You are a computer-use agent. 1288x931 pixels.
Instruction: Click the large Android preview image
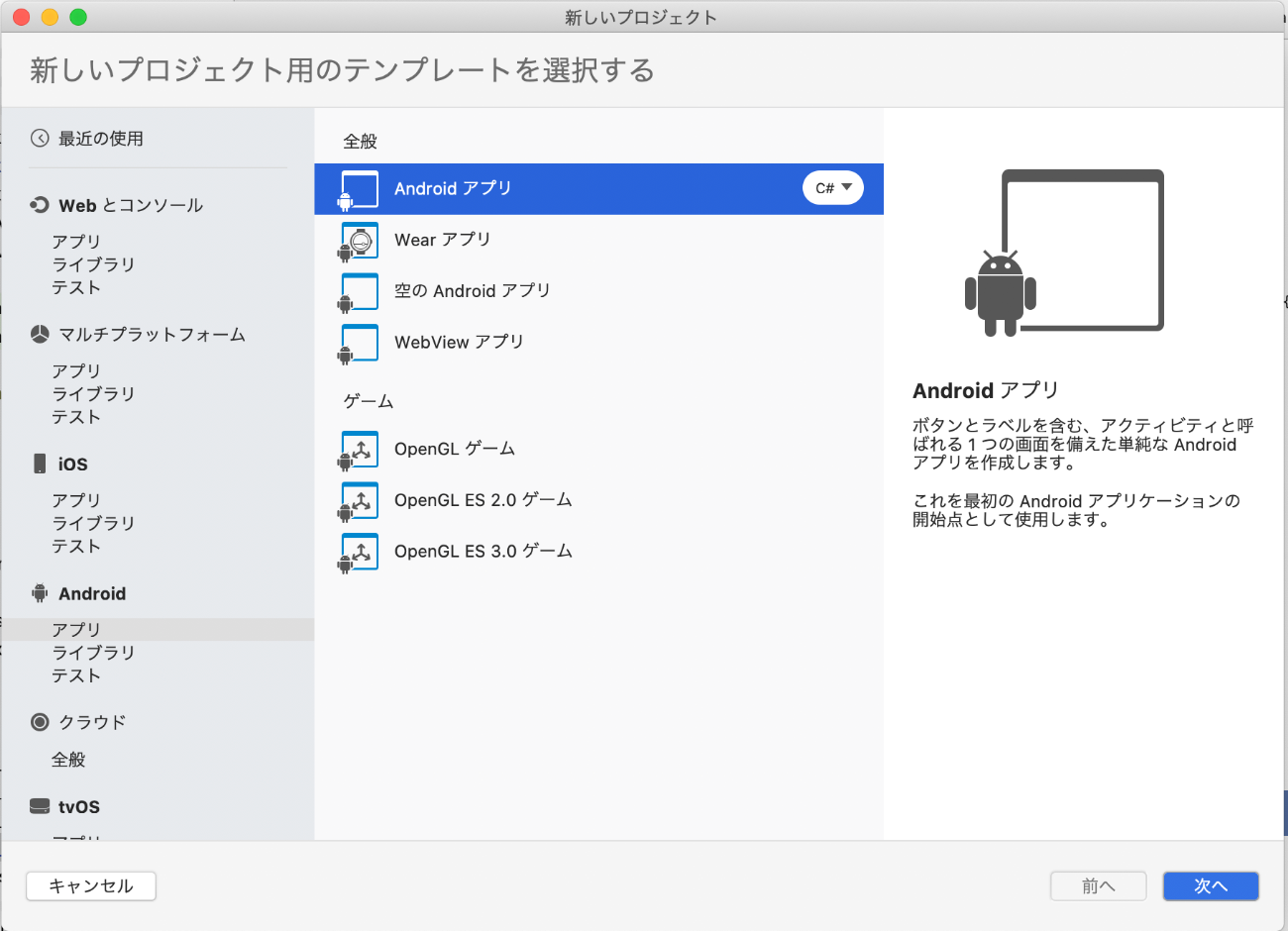(x=1065, y=253)
